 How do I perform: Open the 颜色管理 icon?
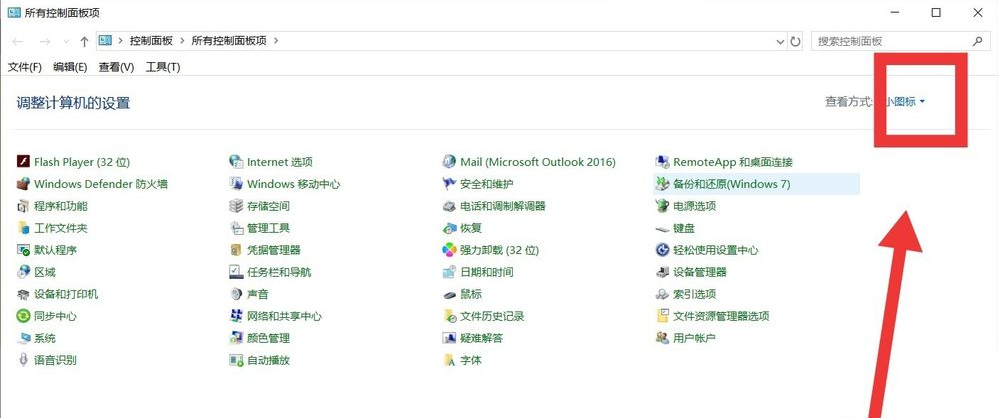(x=237, y=338)
